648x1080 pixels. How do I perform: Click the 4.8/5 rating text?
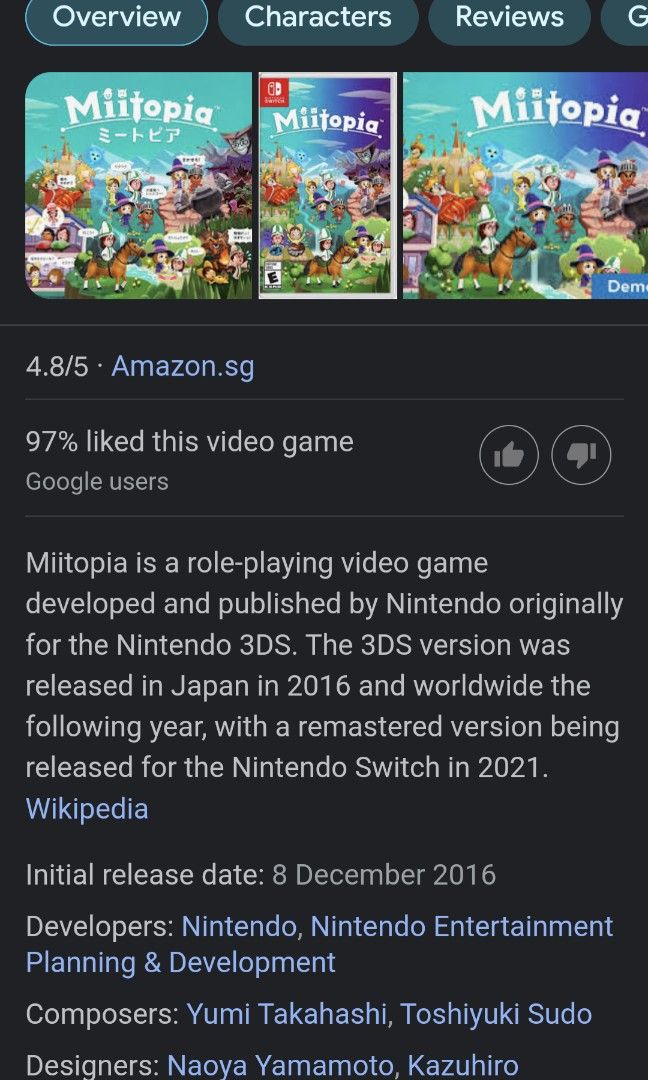(x=56, y=367)
